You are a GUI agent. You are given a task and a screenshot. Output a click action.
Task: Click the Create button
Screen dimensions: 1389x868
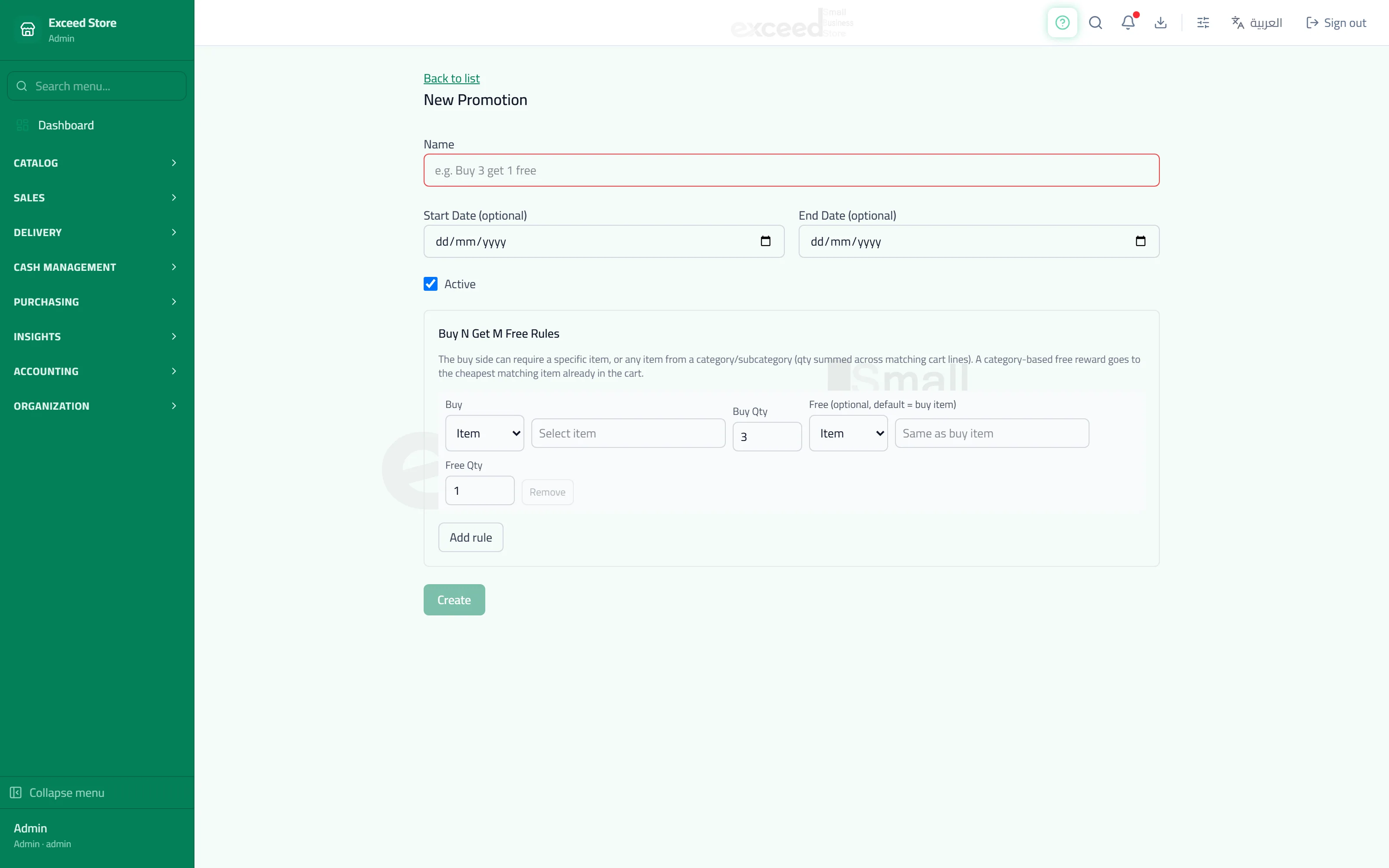(x=454, y=599)
